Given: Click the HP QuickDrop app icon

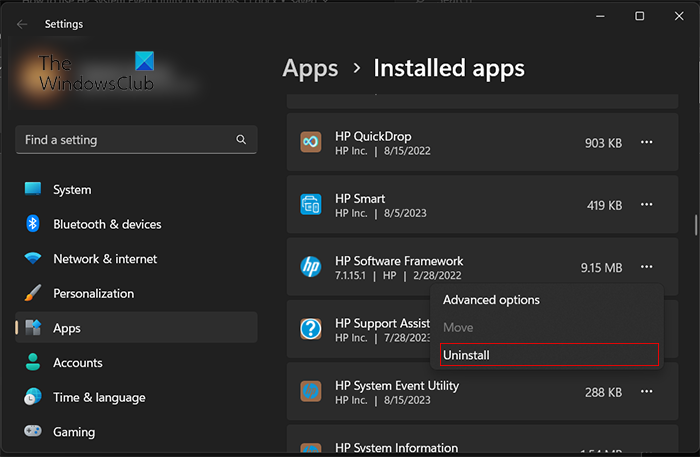Looking at the screenshot, I should pyautogui.click(x=310, y=143).
